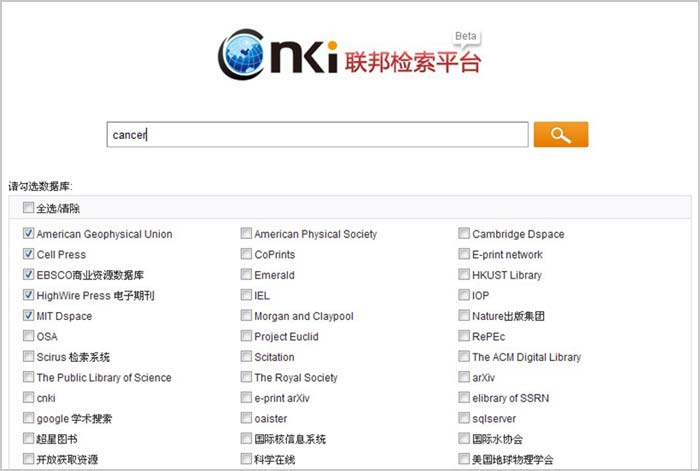The height and width of the screenshot is (471, 700).
Task: Check the RePEc checkbox
Action: 464,336
